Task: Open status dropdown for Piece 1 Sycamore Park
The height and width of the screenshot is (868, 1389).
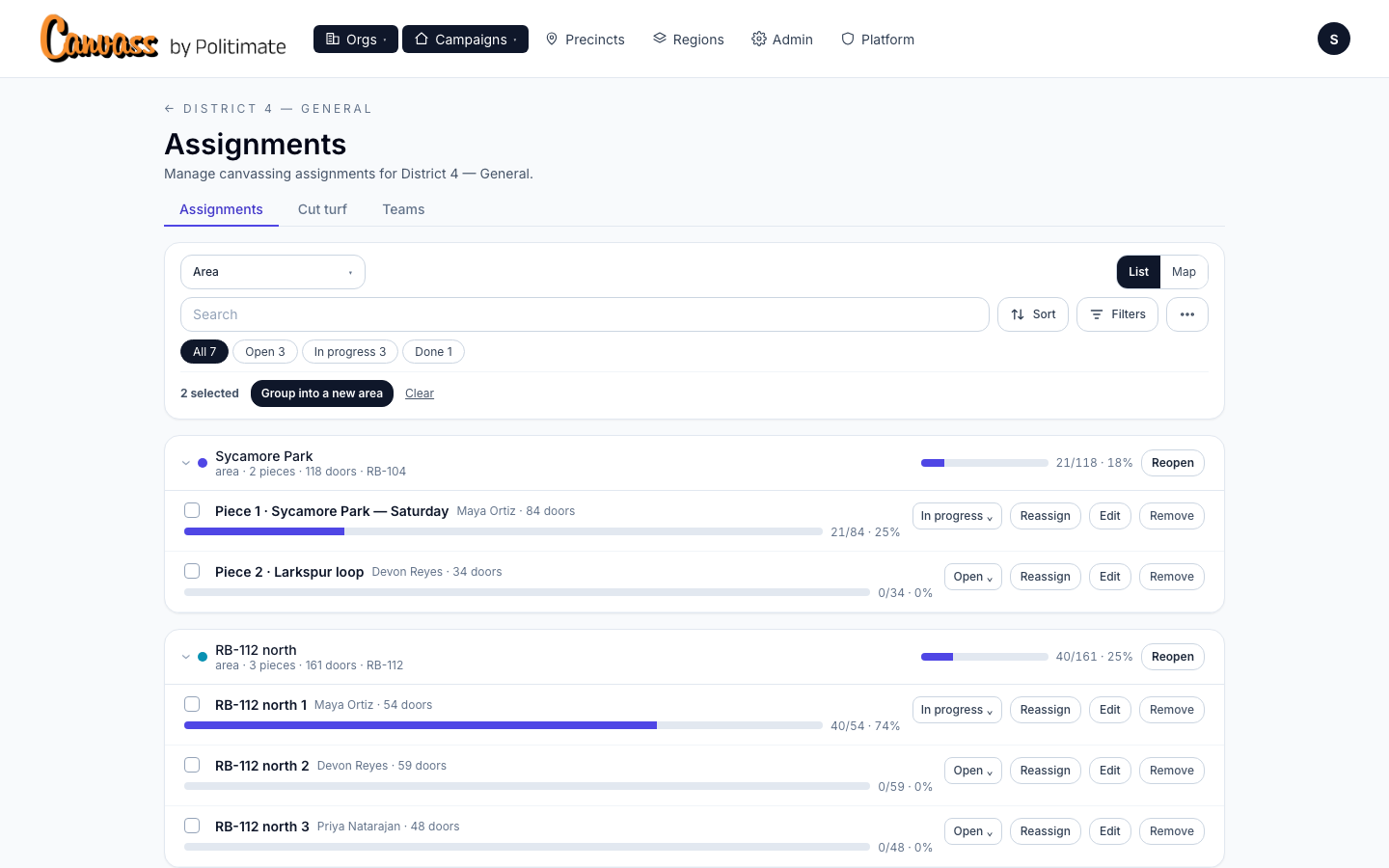Action: point(957,516)
